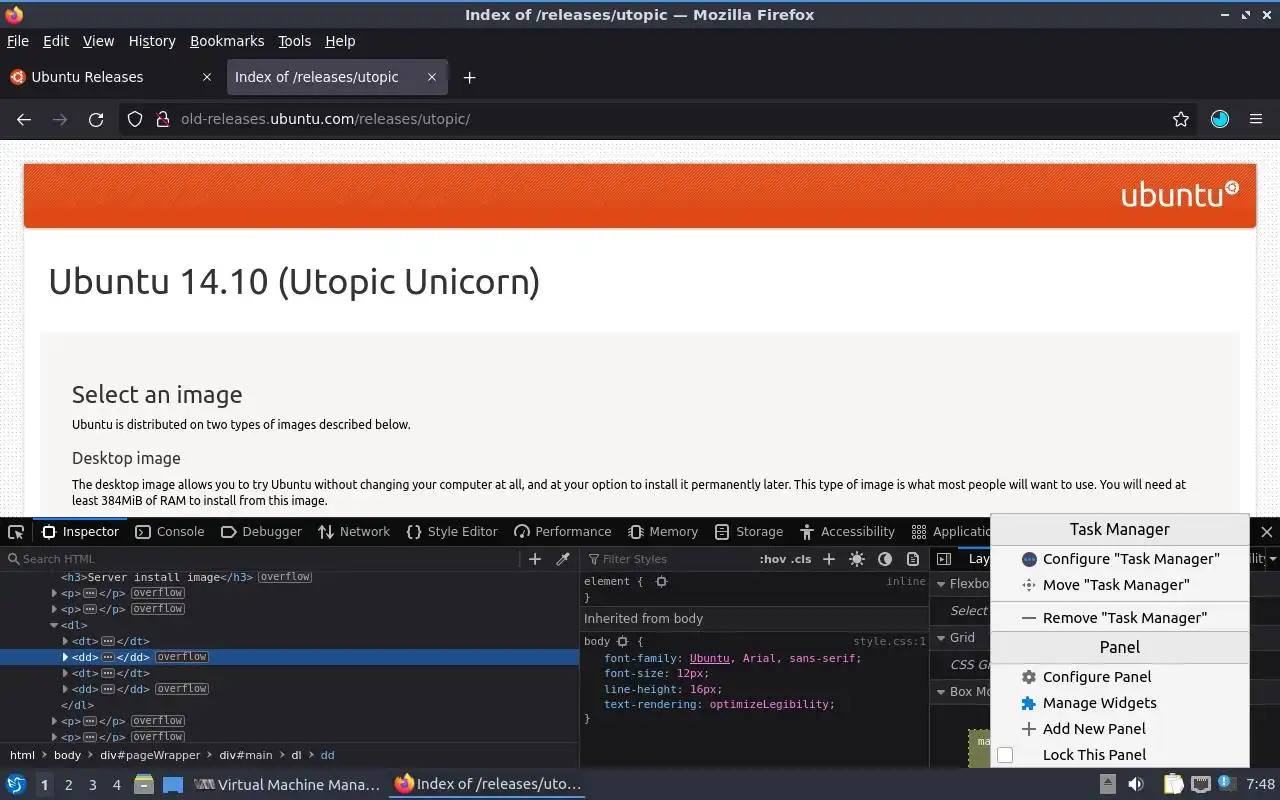
Task: Switch to the Virtual Machine Manager taskbar window
Action: (x=287, y=785)
